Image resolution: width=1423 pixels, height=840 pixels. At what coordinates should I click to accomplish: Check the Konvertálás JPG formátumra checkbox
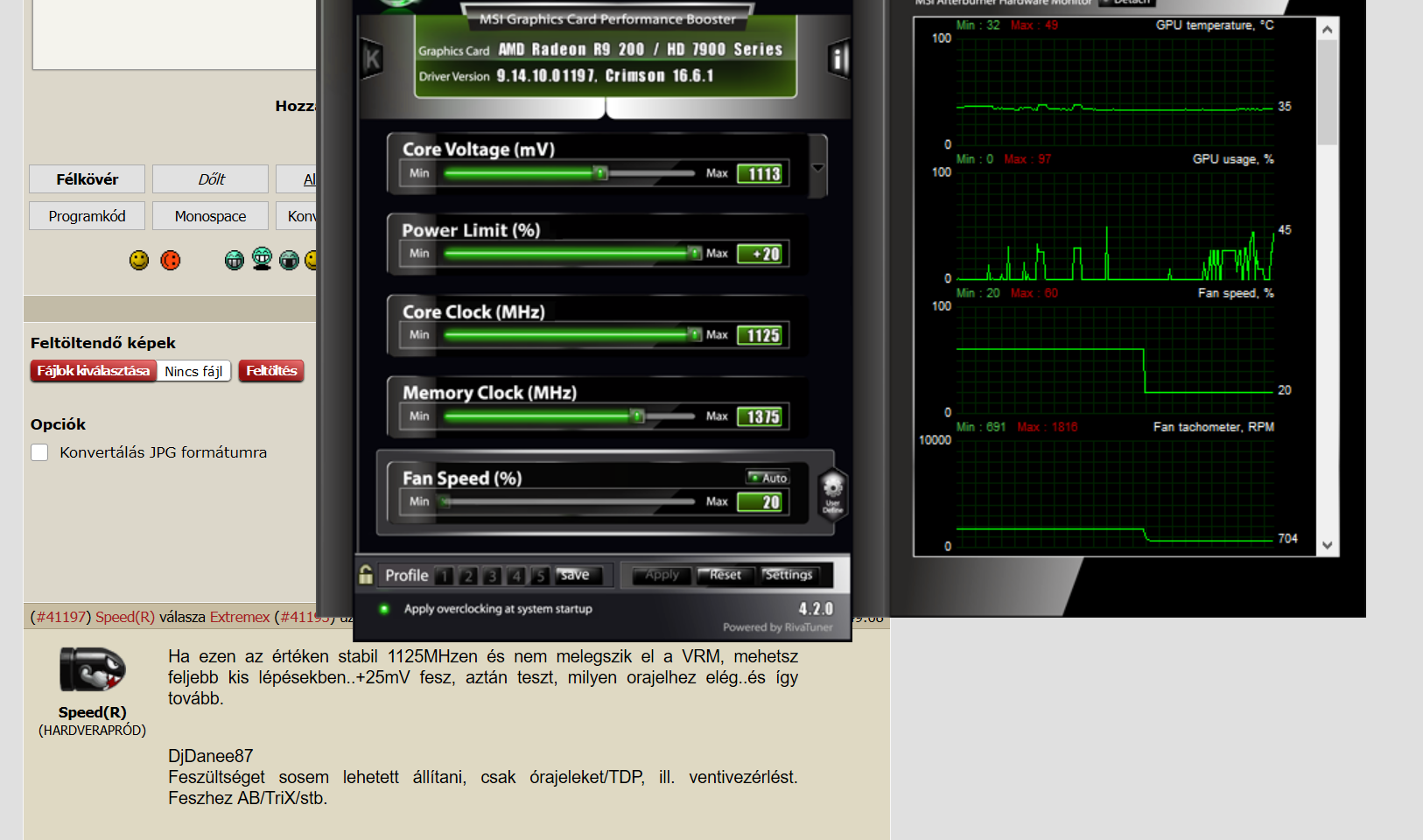pos(39,452)
